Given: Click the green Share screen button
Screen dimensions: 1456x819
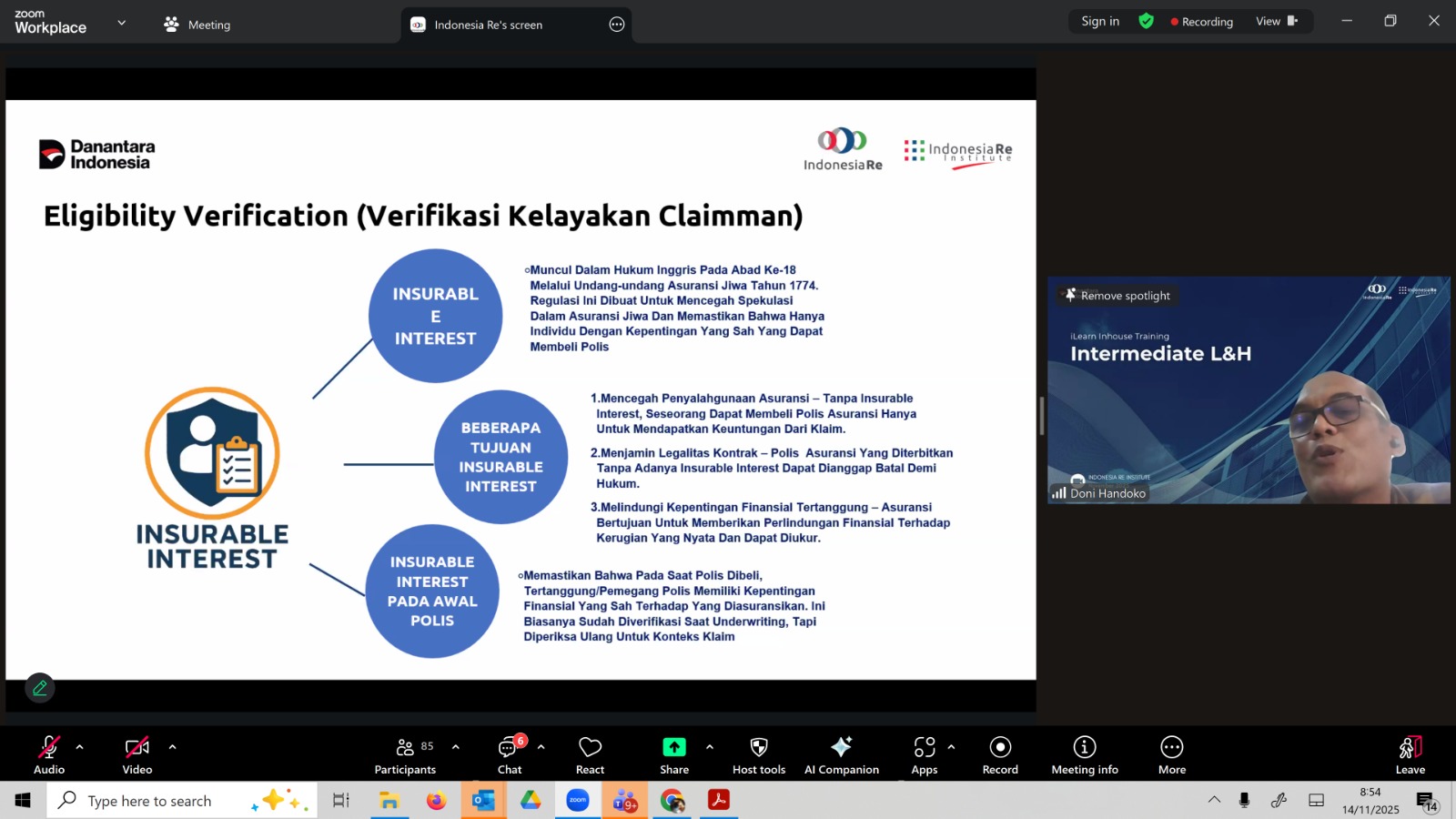Looking at the screenshot, I should (673, 754).
